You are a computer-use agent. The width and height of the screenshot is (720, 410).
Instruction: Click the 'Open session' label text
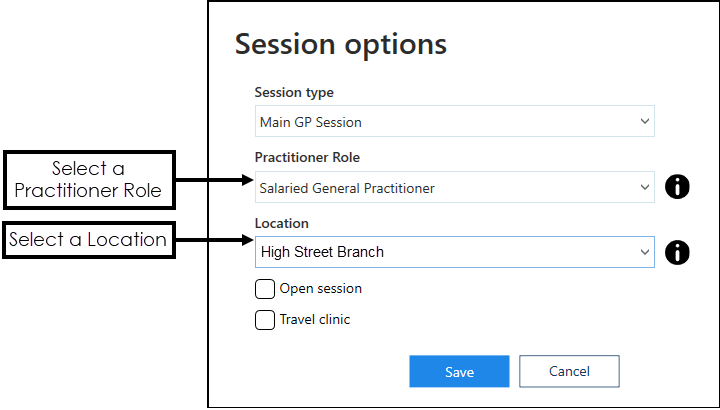pos(320,289)
